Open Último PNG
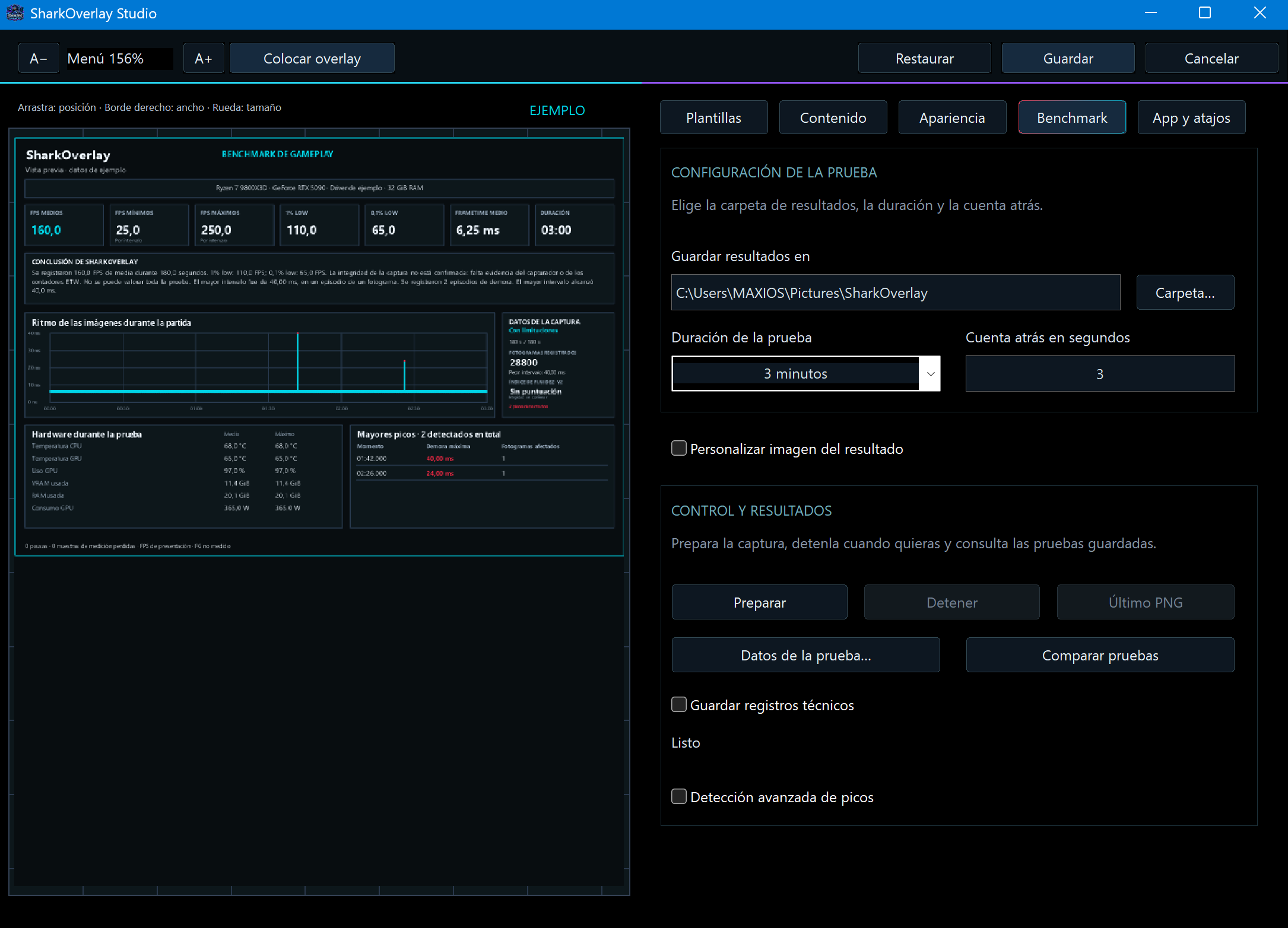Viewport: 1288px width, 928px height. coord(1146,602)
